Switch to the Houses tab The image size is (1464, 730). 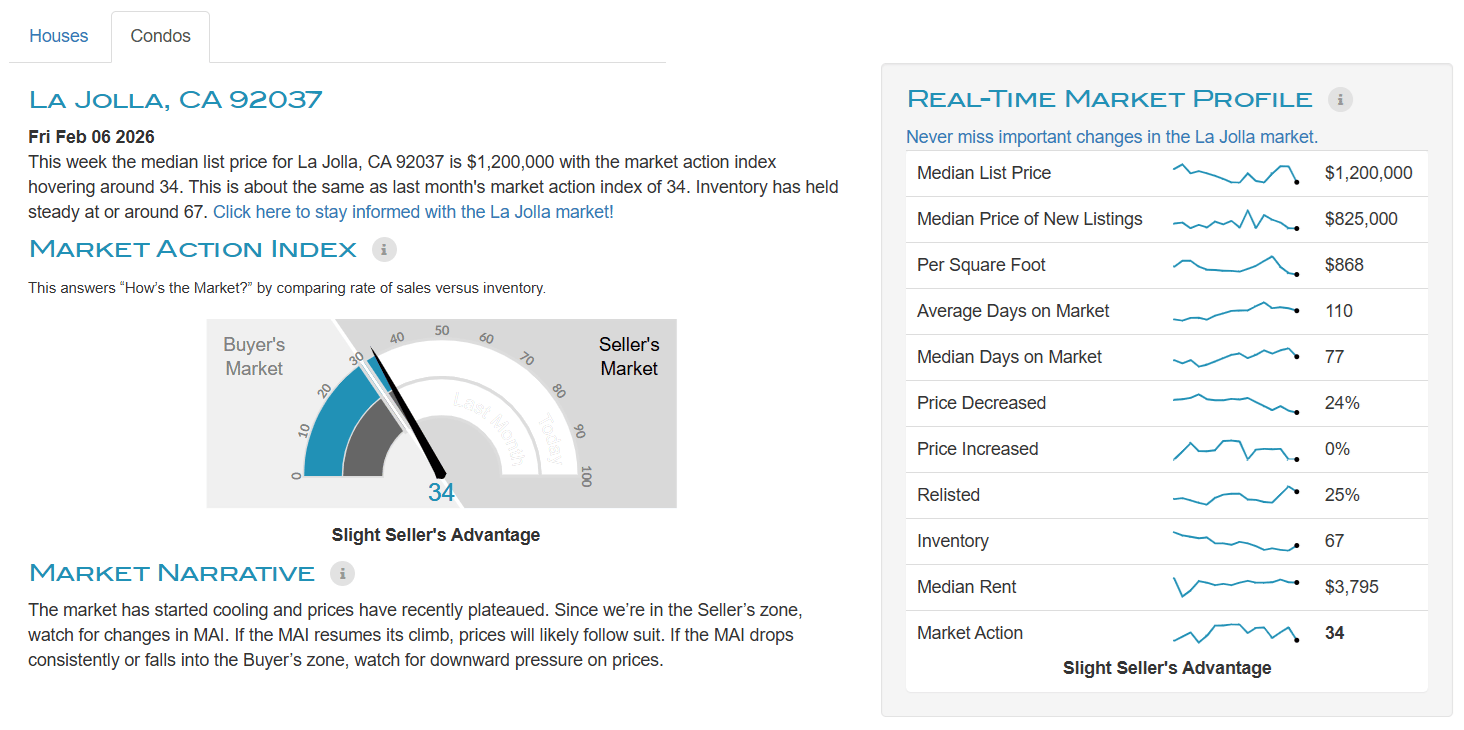pyautogui.click(x=59, y=36)
